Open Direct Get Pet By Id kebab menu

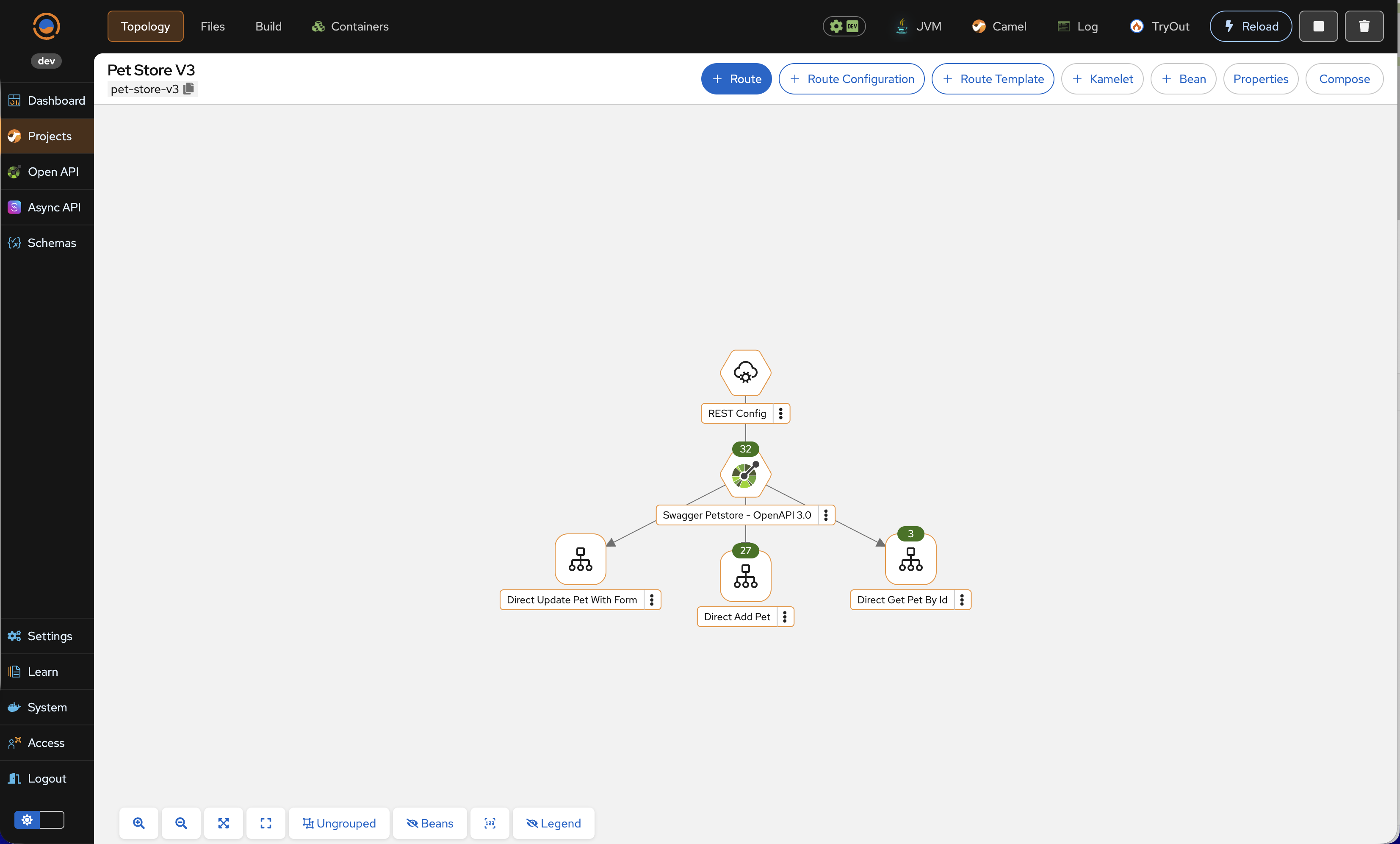tap(962, 600)
